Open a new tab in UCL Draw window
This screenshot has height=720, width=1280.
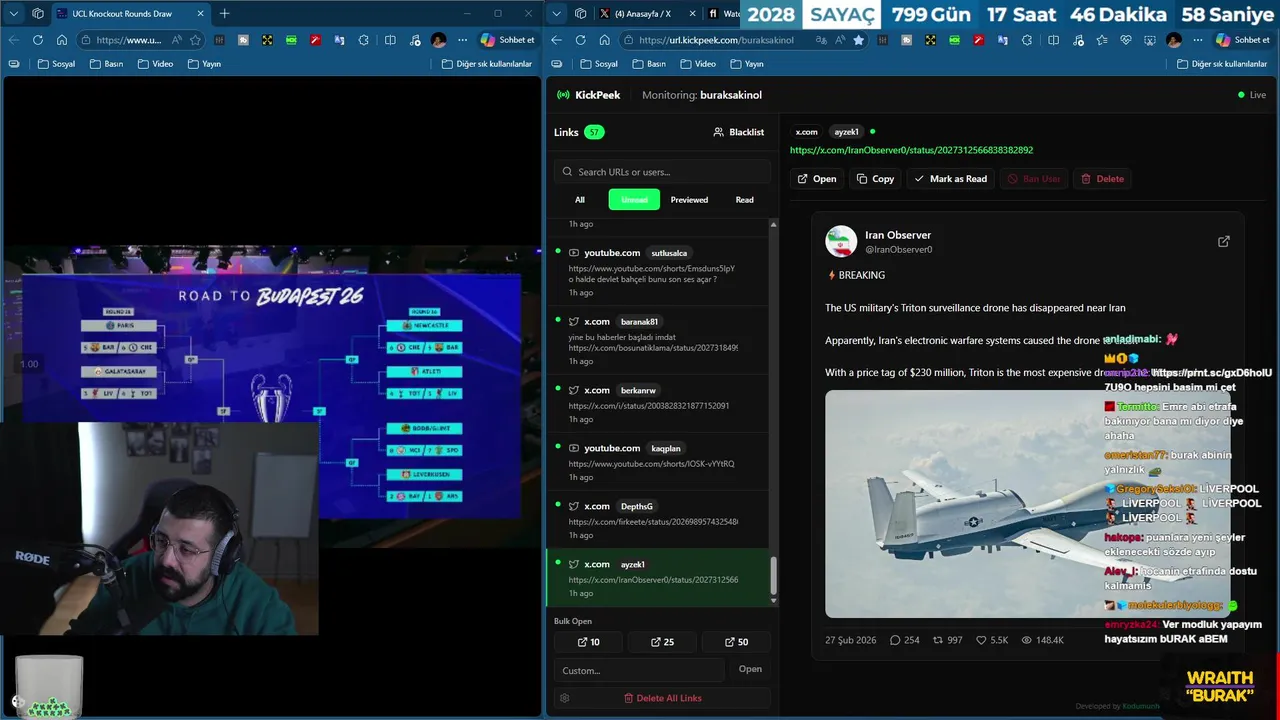coord(224,14)
